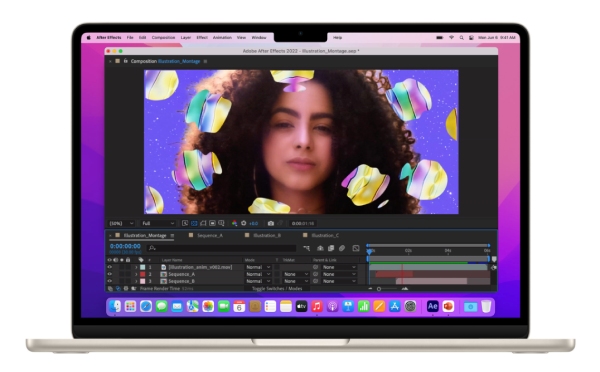This screenshot has height=372, width=600.
Task: Switch to the Sequence_A timeline tab
Action: (x=210, y=235)
